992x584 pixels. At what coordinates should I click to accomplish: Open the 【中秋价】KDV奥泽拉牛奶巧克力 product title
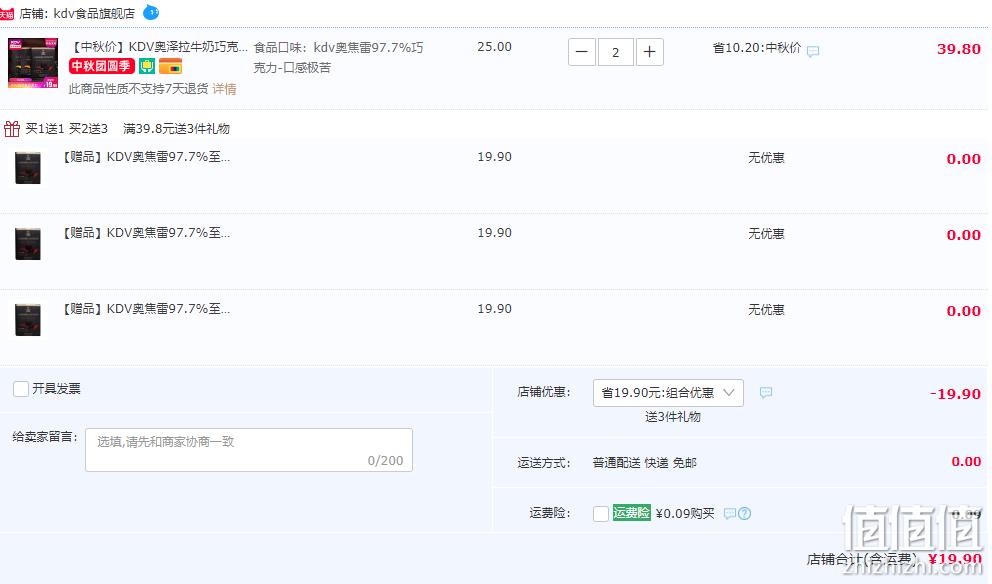158,47
